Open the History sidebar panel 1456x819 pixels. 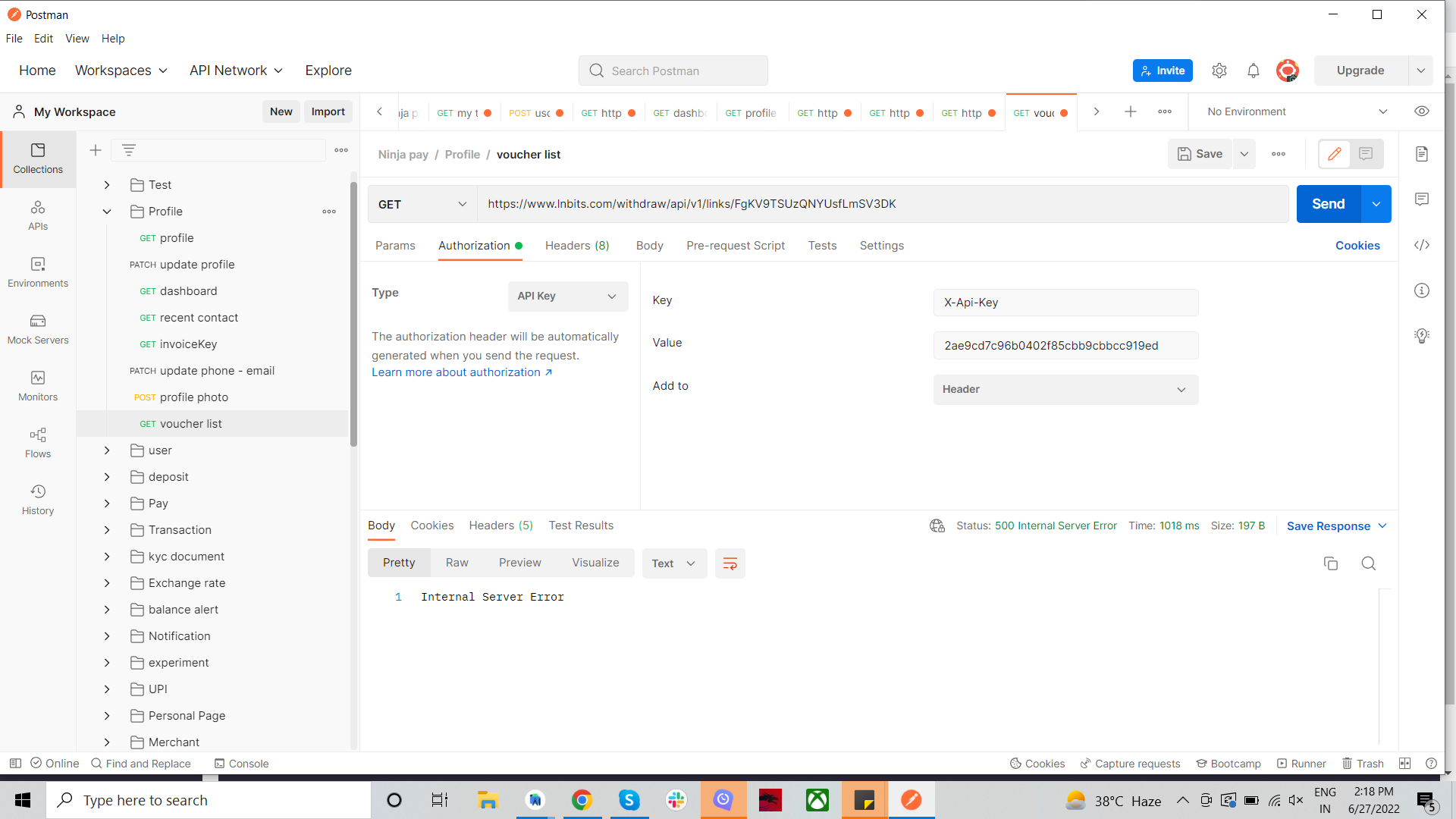(x=38, y=500)
